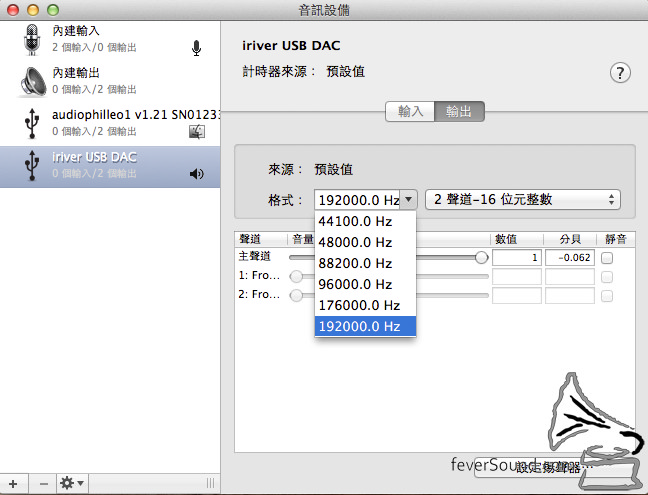Viewport: 648px width, 495px height.
Task: Remove device with minus button
Action: 43,484
